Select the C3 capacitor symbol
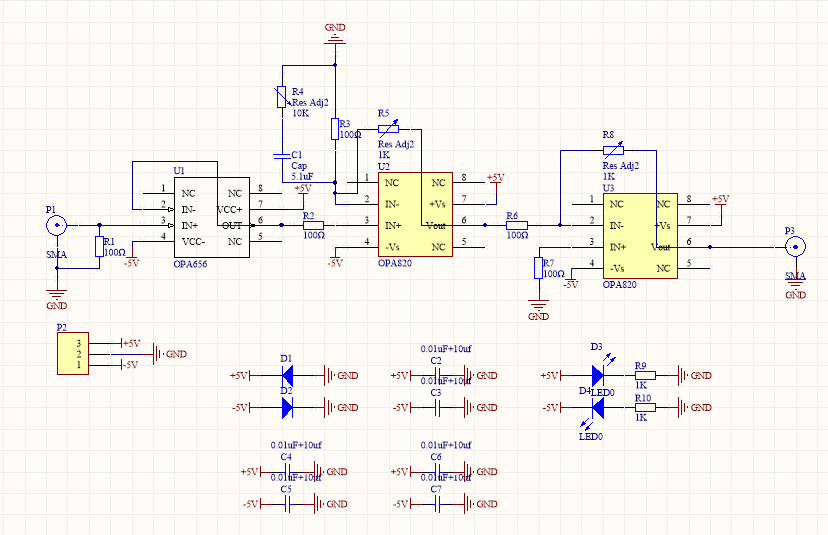Viewport: 828px width, 535px height. 437,407
